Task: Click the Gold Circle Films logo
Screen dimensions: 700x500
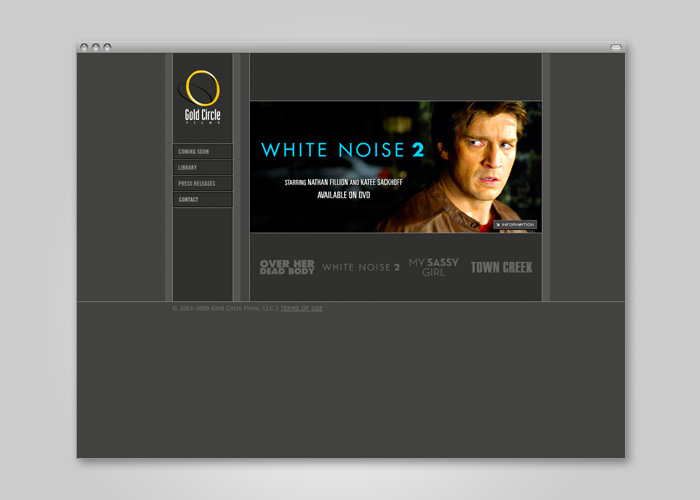Action: tap(202, 98)
